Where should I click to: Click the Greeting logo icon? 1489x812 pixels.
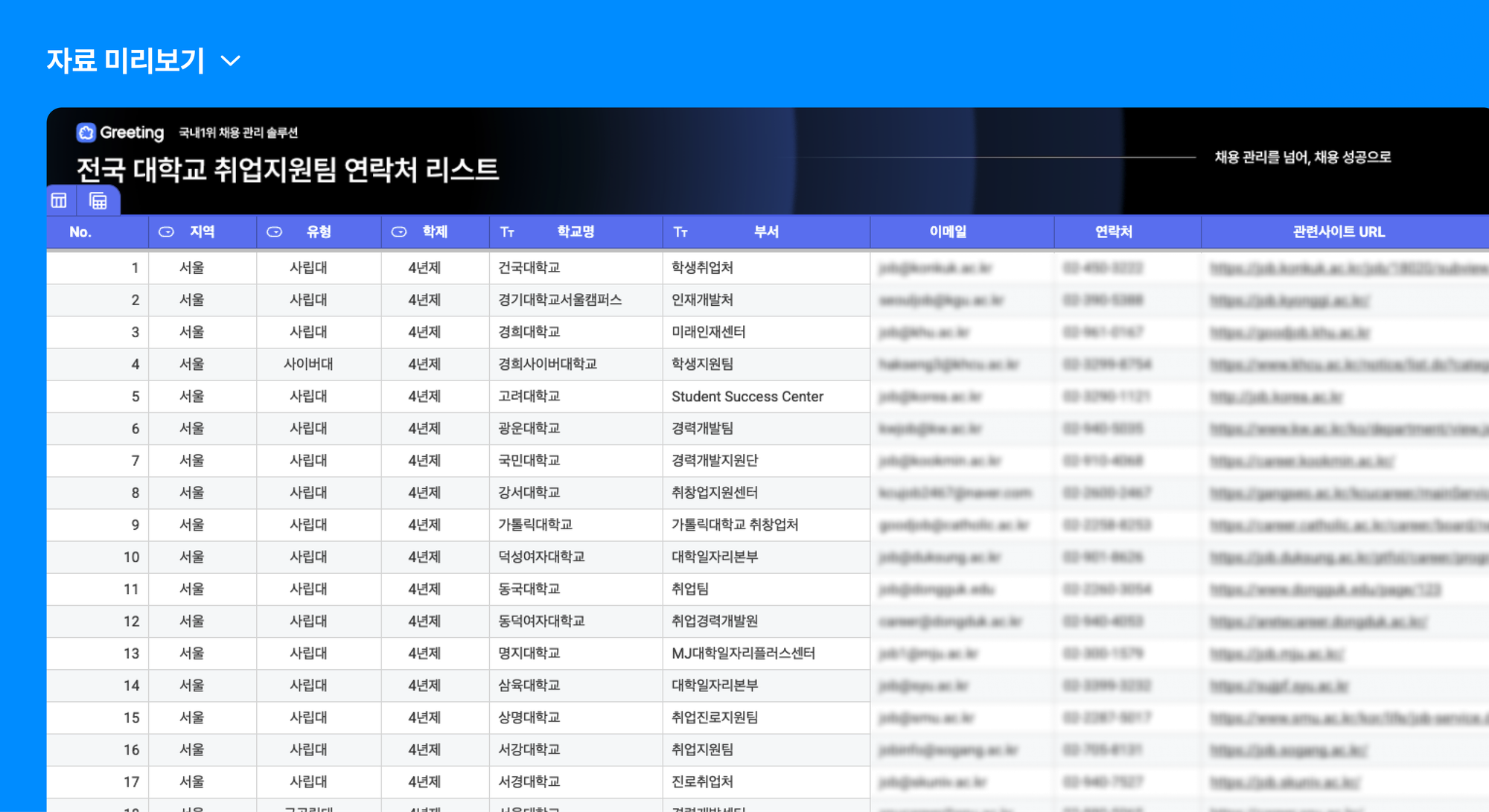[86, 132]
